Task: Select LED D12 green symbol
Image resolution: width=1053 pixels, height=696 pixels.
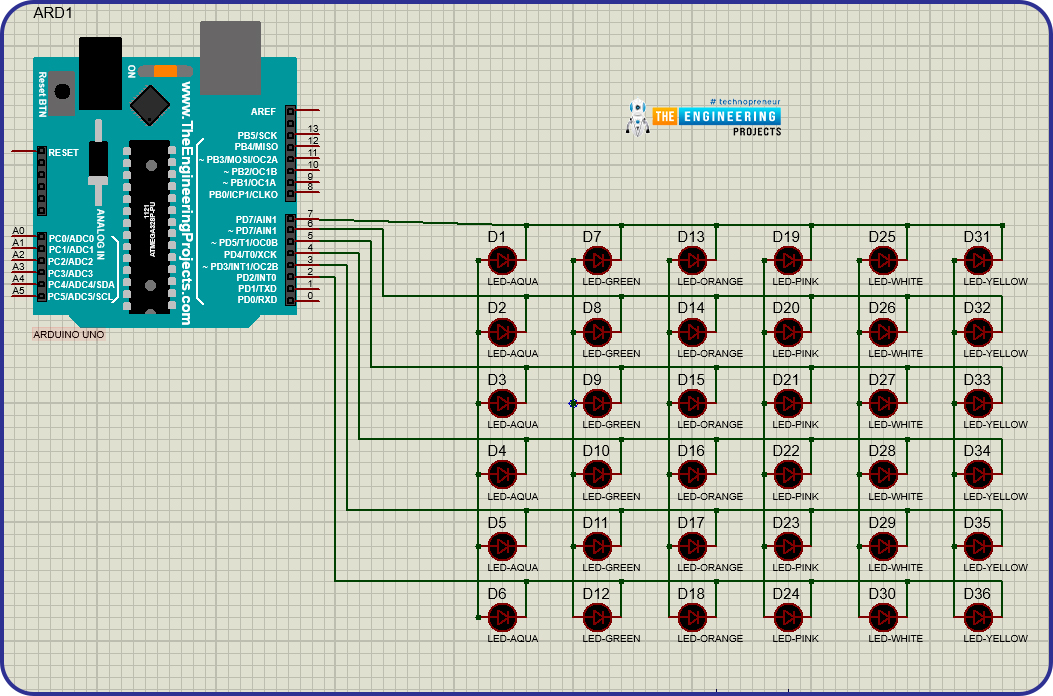Action: (598, 617)
